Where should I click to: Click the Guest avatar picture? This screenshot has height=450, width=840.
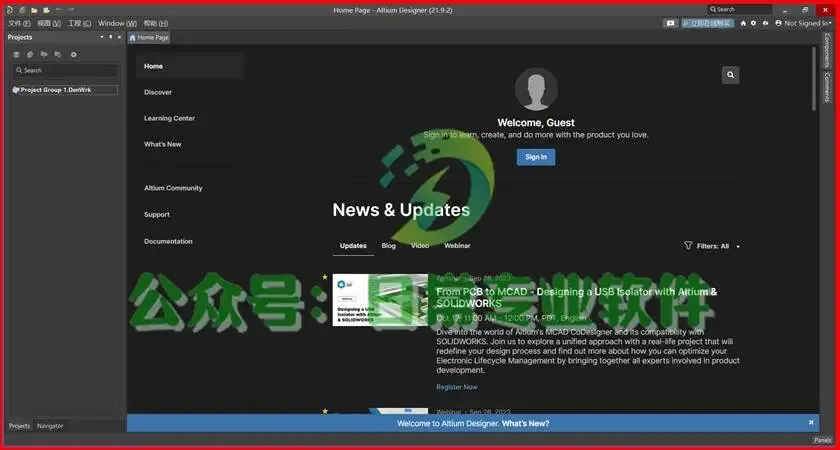pyautogui.click(x=536, y=89)
